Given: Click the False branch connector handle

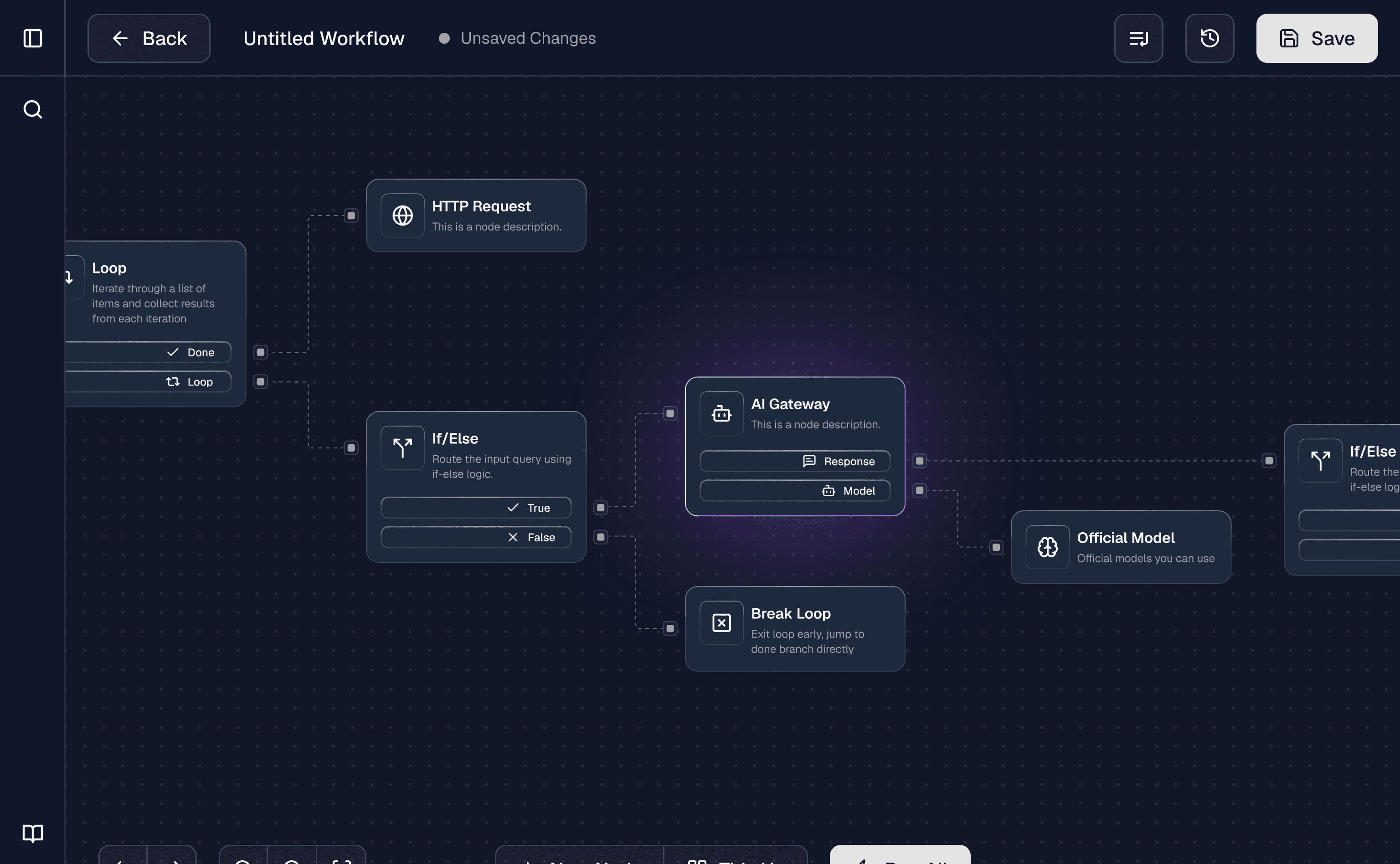Looking at the screenshot, I should [601, 536].
